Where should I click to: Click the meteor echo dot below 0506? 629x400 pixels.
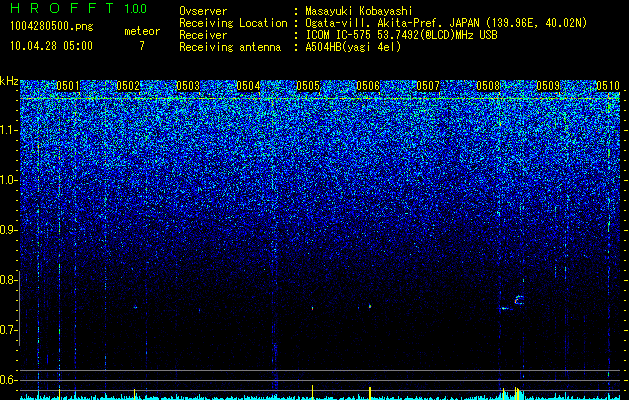(x=370, y=306)
